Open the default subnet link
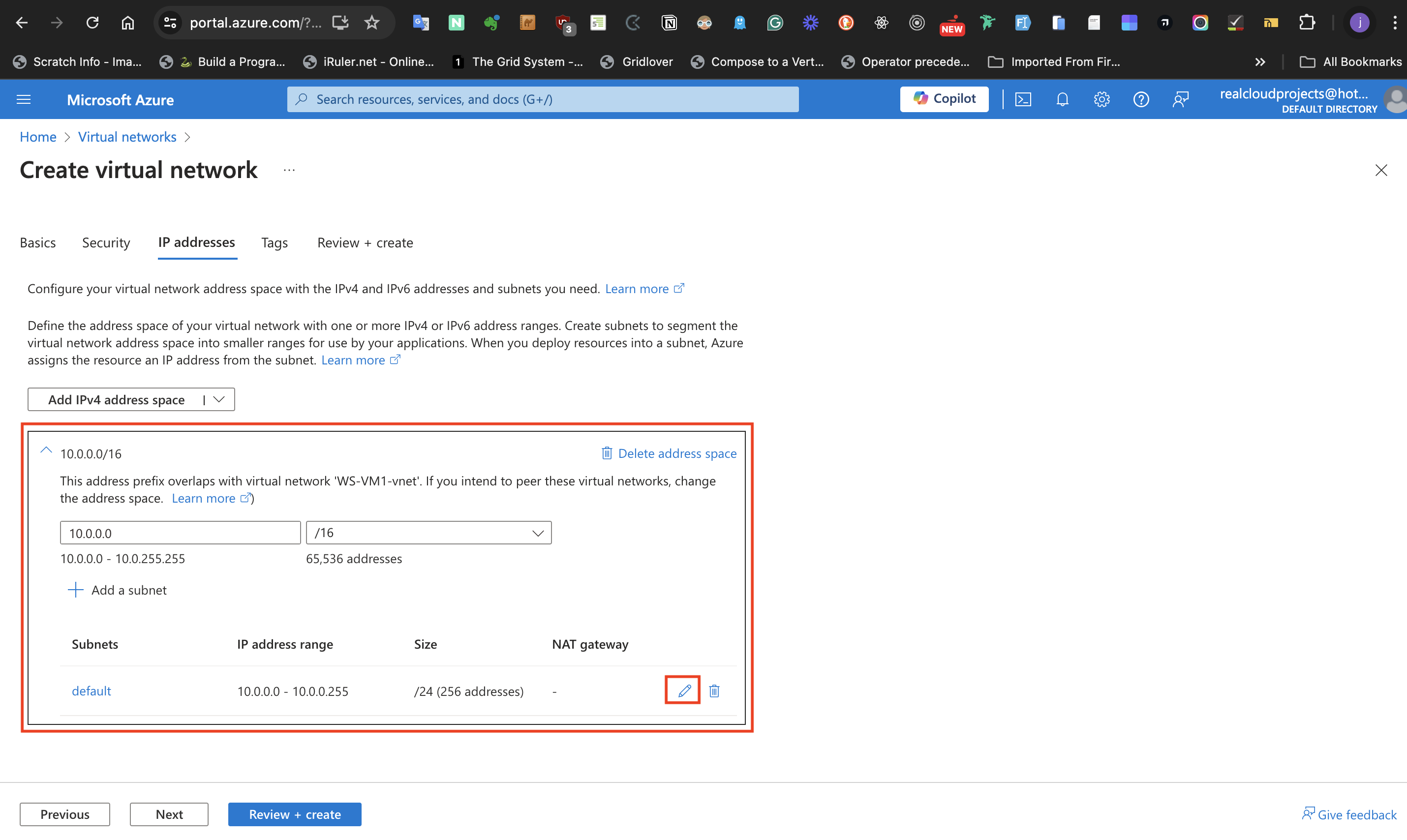This screenshot has height=840, width=1407. pos(91,690)
